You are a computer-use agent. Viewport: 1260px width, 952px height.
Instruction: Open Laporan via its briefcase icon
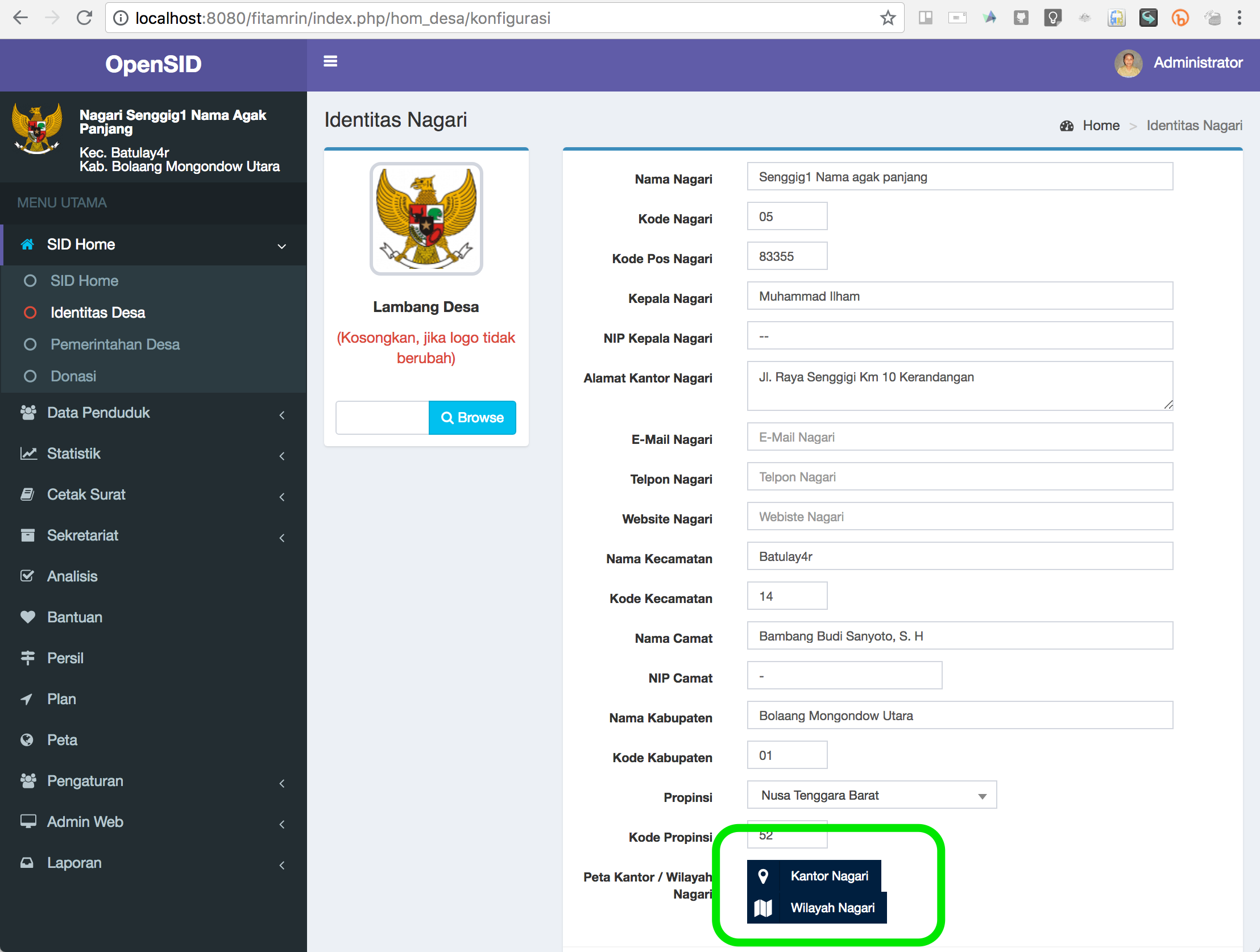28,863
